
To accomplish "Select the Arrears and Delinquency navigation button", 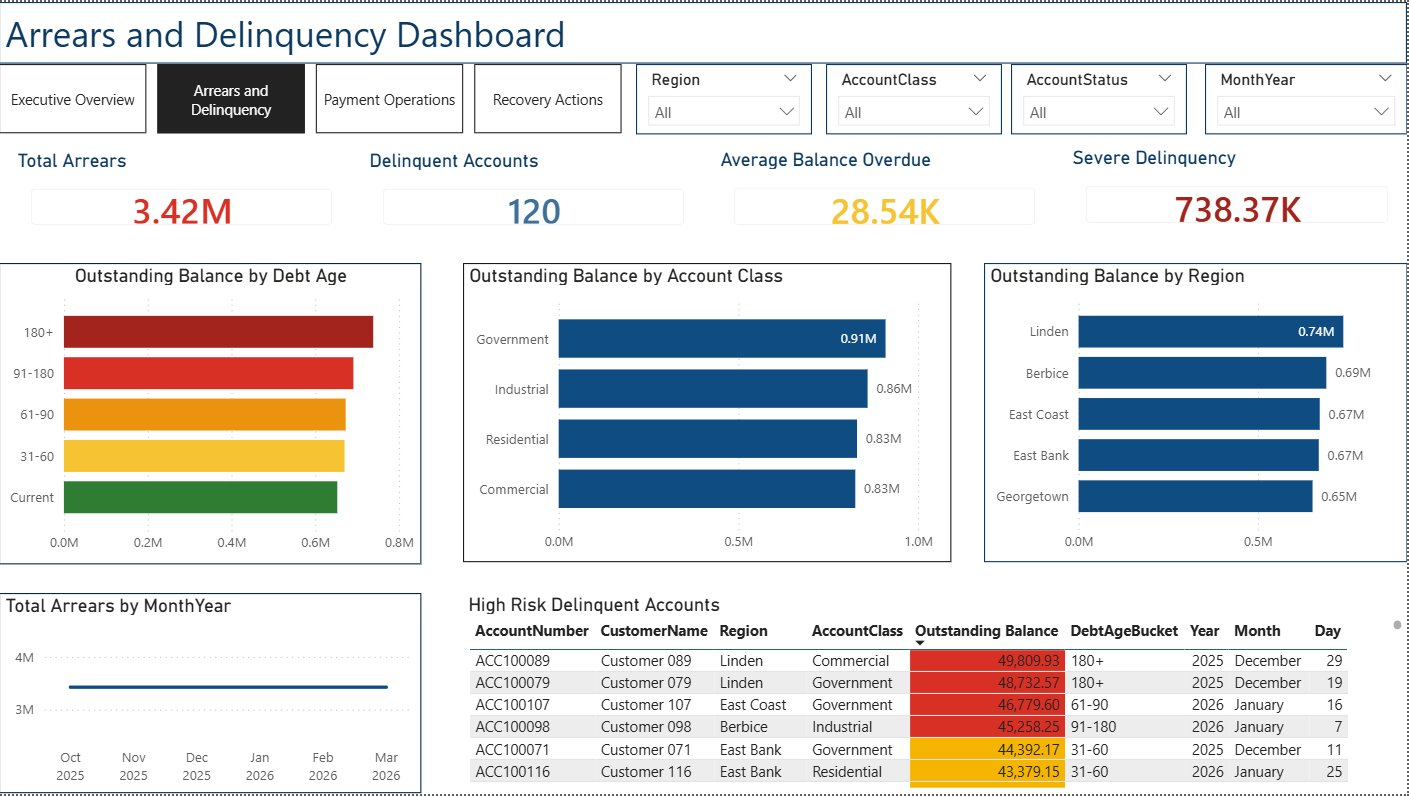I will click(231, 99).
